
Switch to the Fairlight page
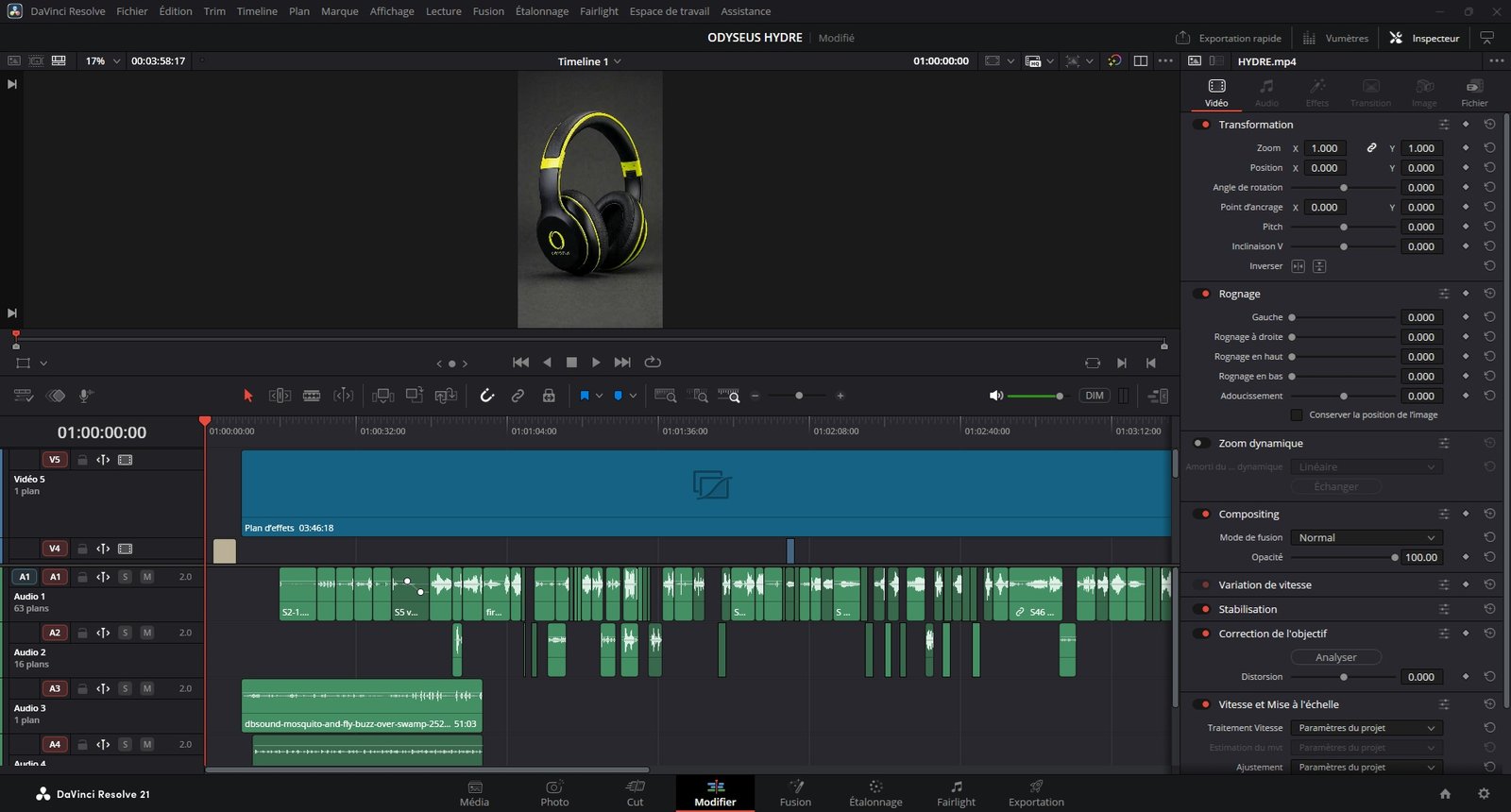pyautogui.click(x=956, y=793)
